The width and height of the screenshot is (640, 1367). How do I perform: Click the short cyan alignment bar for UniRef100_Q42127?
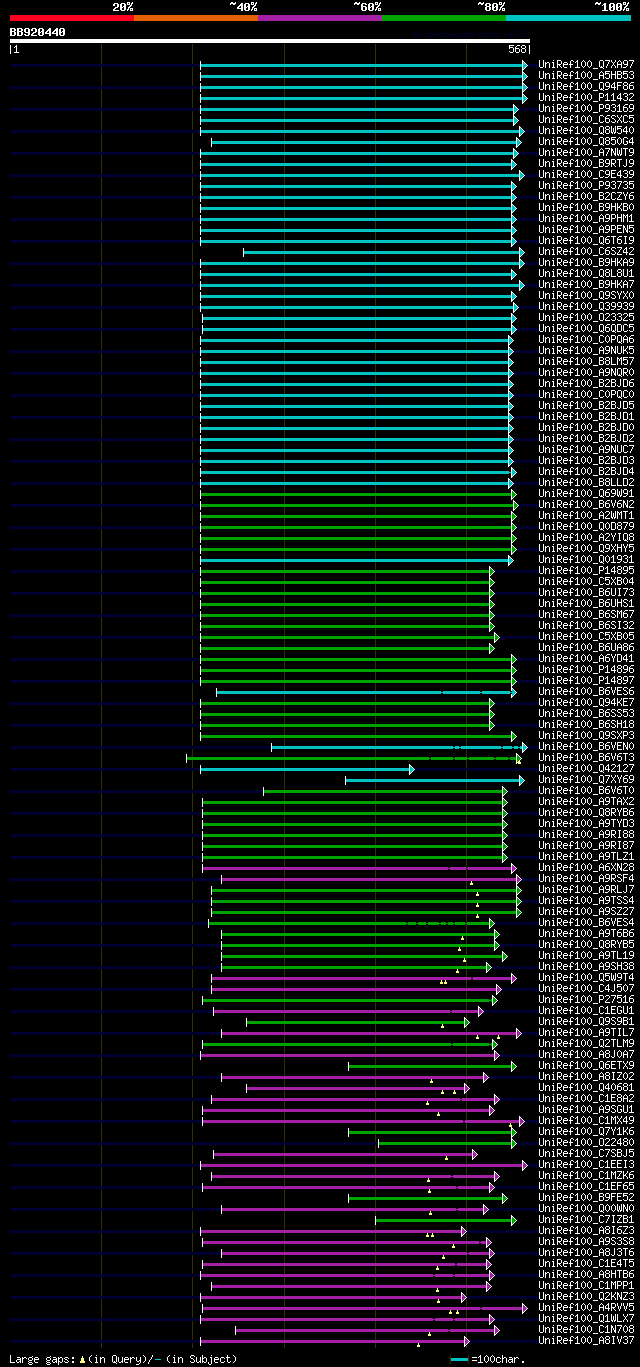coord(307,769)
